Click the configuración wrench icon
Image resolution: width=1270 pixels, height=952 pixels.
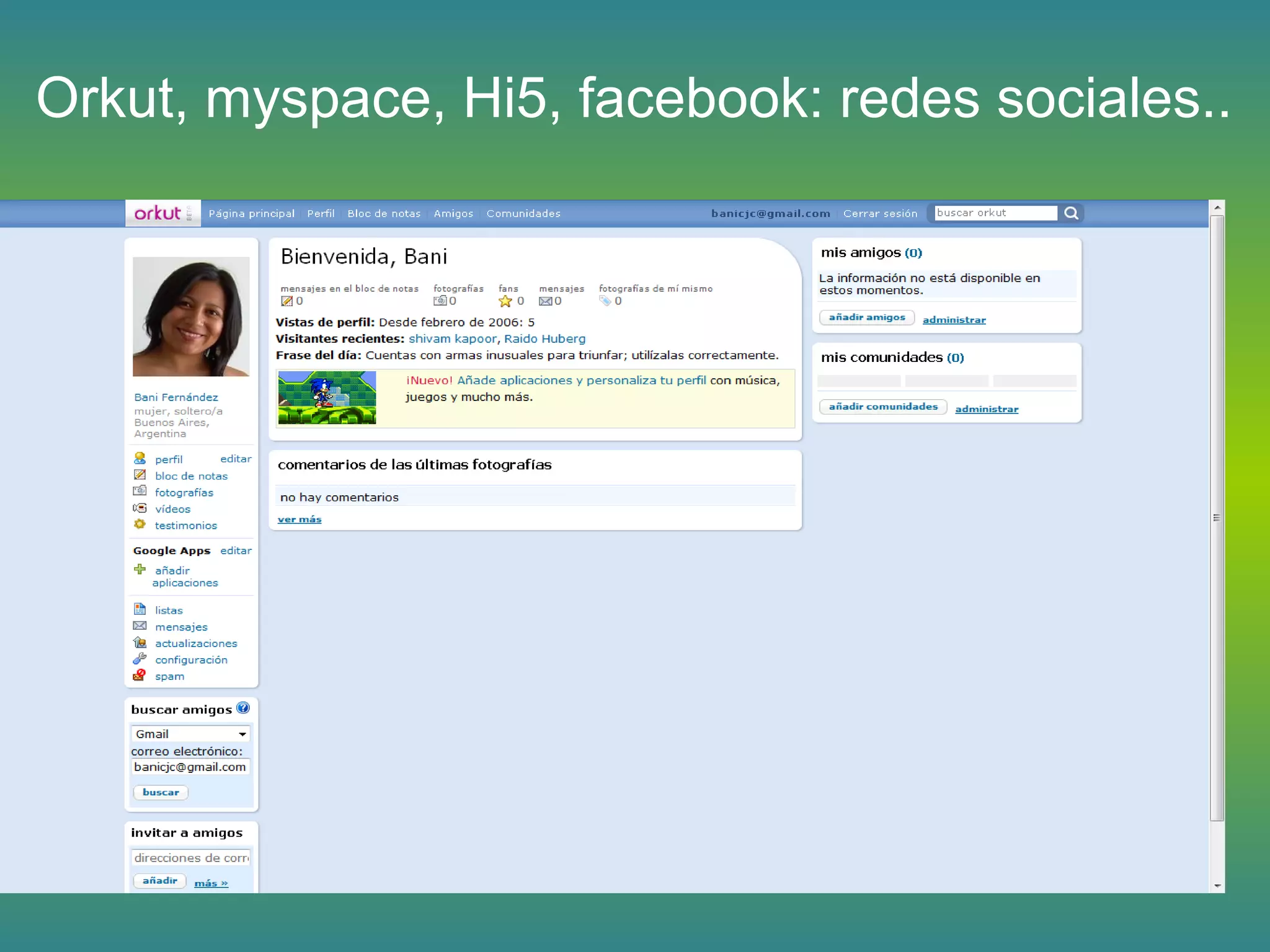pos(140,659)
